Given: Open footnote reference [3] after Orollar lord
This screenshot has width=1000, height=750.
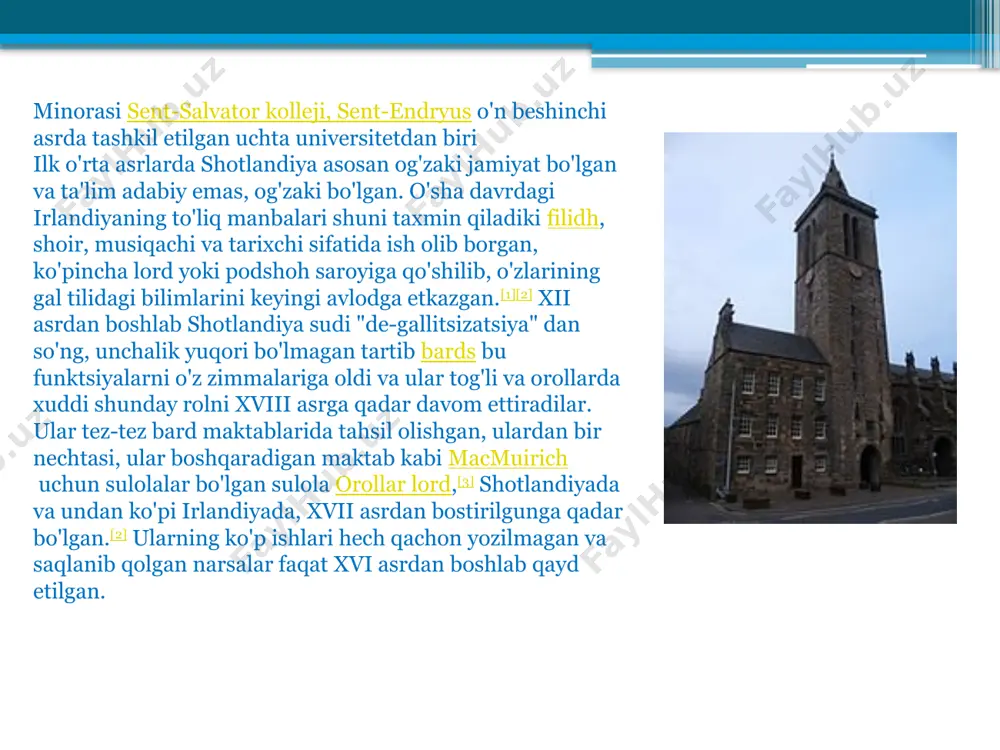Looking at the screenshot, I should [x=466, y=482].
